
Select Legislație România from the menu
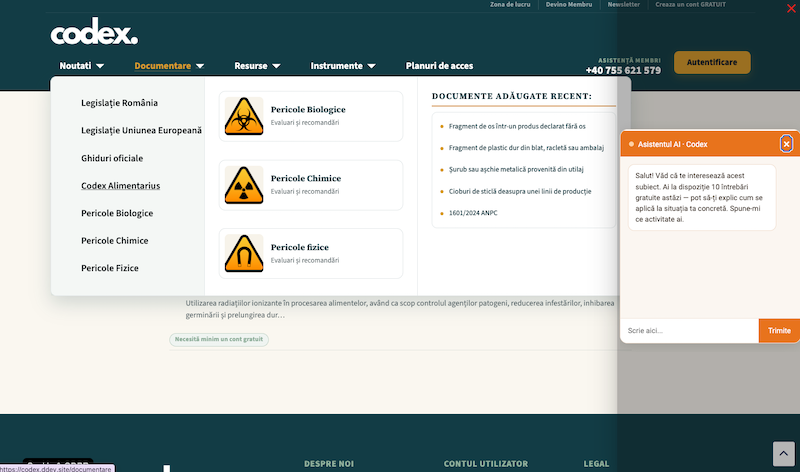pyautogui.click(x=119, y=103)
